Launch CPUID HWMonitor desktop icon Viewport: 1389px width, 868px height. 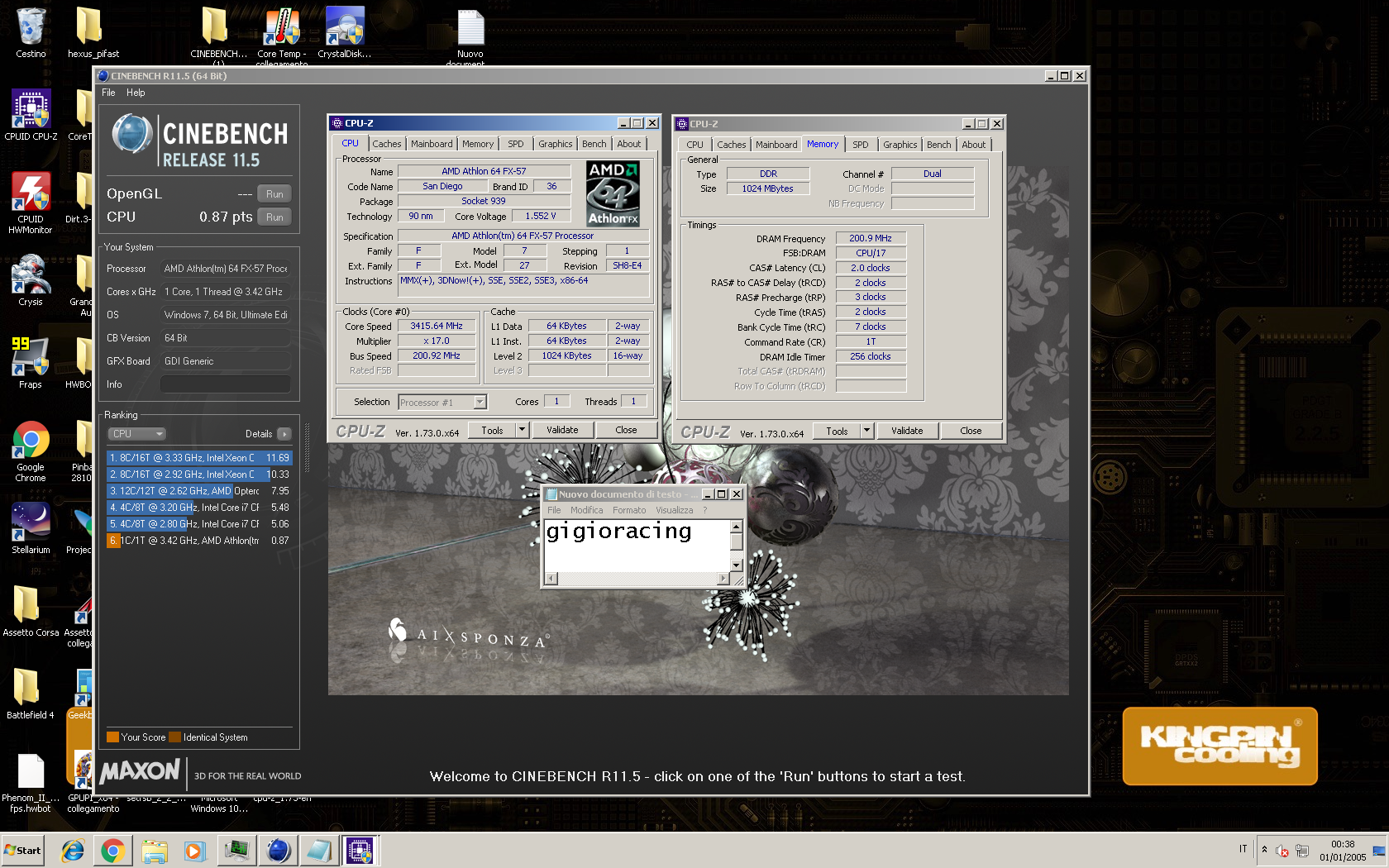click(31, 203)
